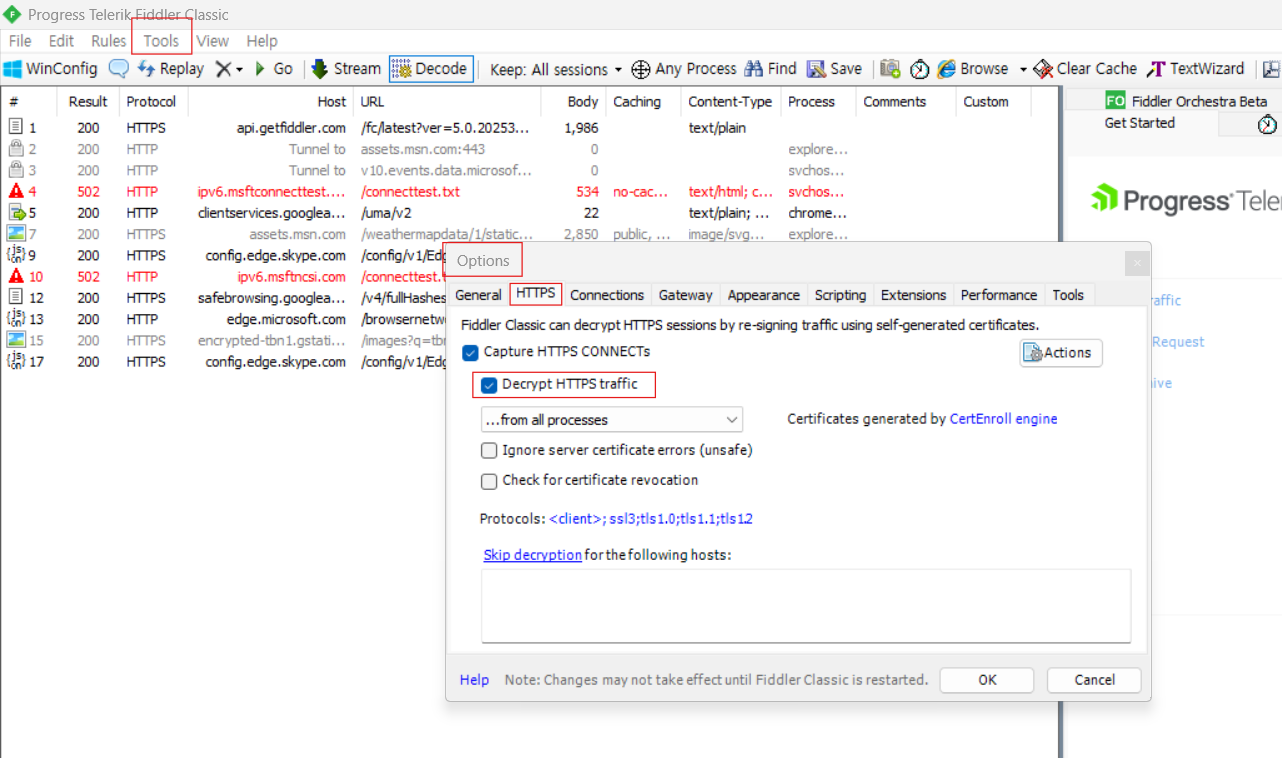1282x758 pixels.
Task: Open the Rules menu
Action: coord(108,41)
